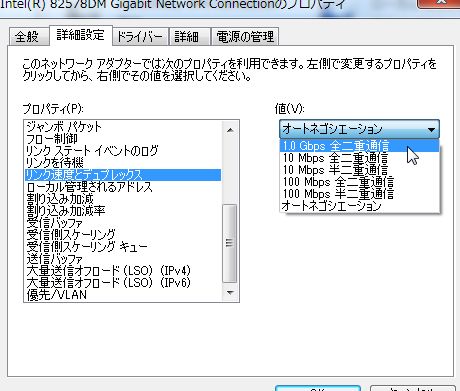Switch to the 全般 tab
Viewport: 460px width, 391px height.
coord(29,36)
